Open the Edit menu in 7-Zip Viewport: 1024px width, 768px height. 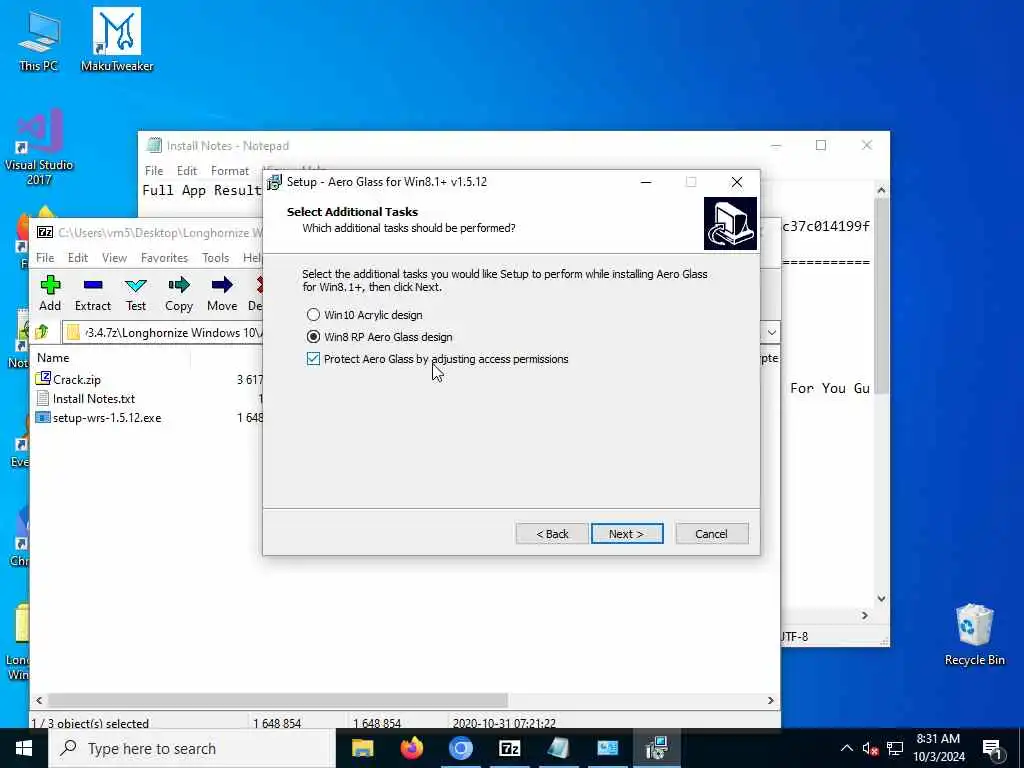tap(78, 258)
